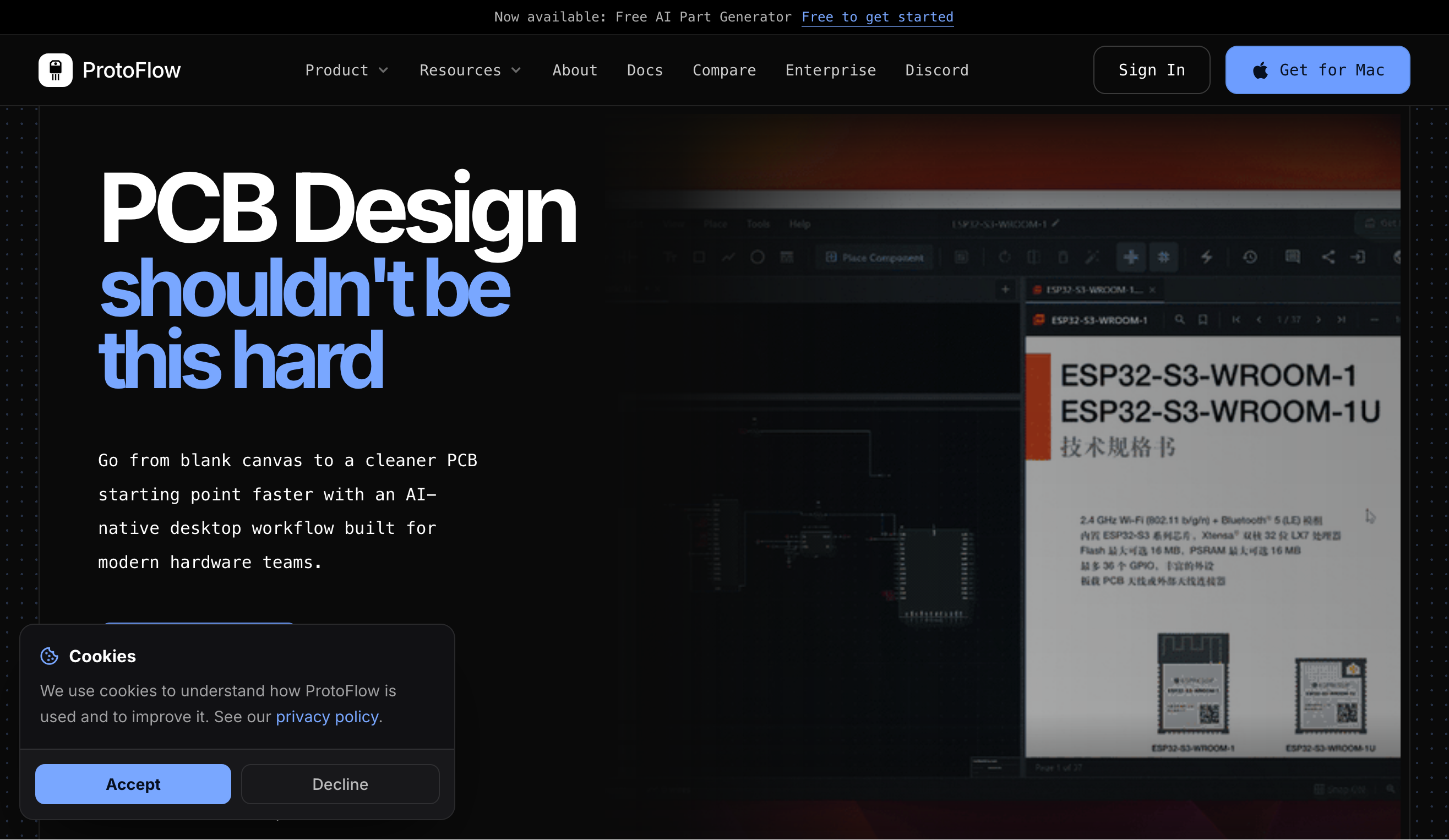1449x840 pixels.
Task: Toggle the grid hash icon in toolbar
Action: click(1163, 257)
